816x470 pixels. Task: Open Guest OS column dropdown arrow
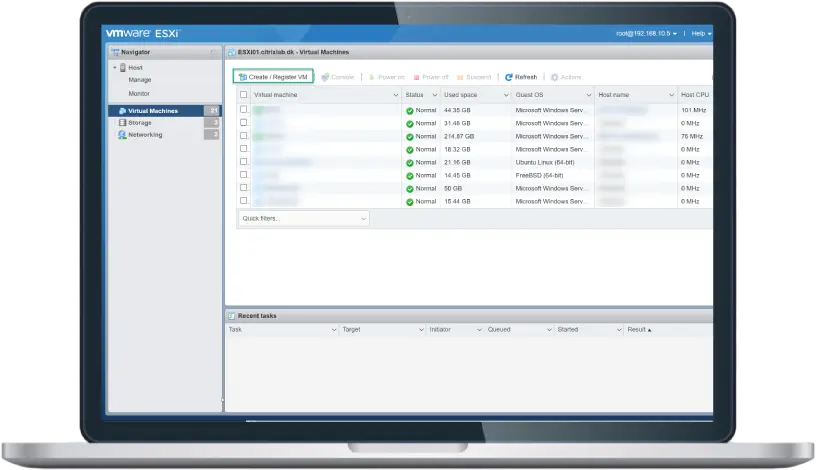click(x=589, y=95)
